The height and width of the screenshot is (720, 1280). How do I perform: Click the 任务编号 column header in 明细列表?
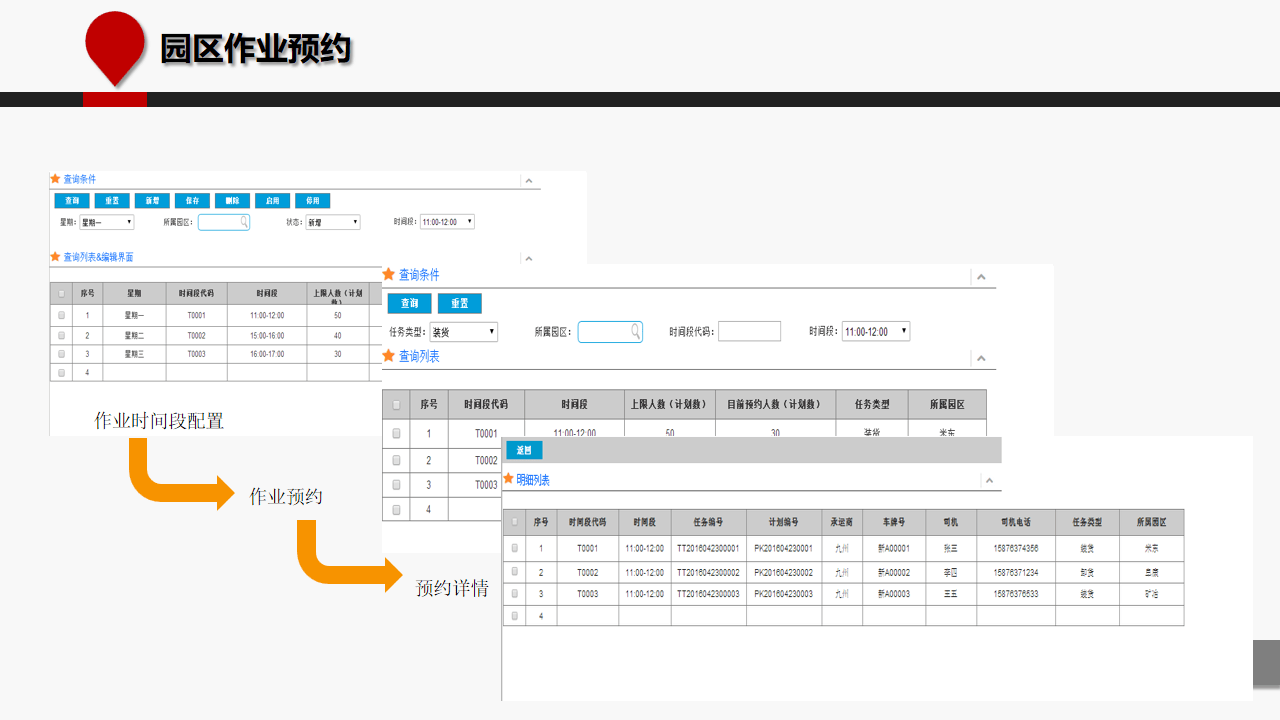(x=708, y=522)
